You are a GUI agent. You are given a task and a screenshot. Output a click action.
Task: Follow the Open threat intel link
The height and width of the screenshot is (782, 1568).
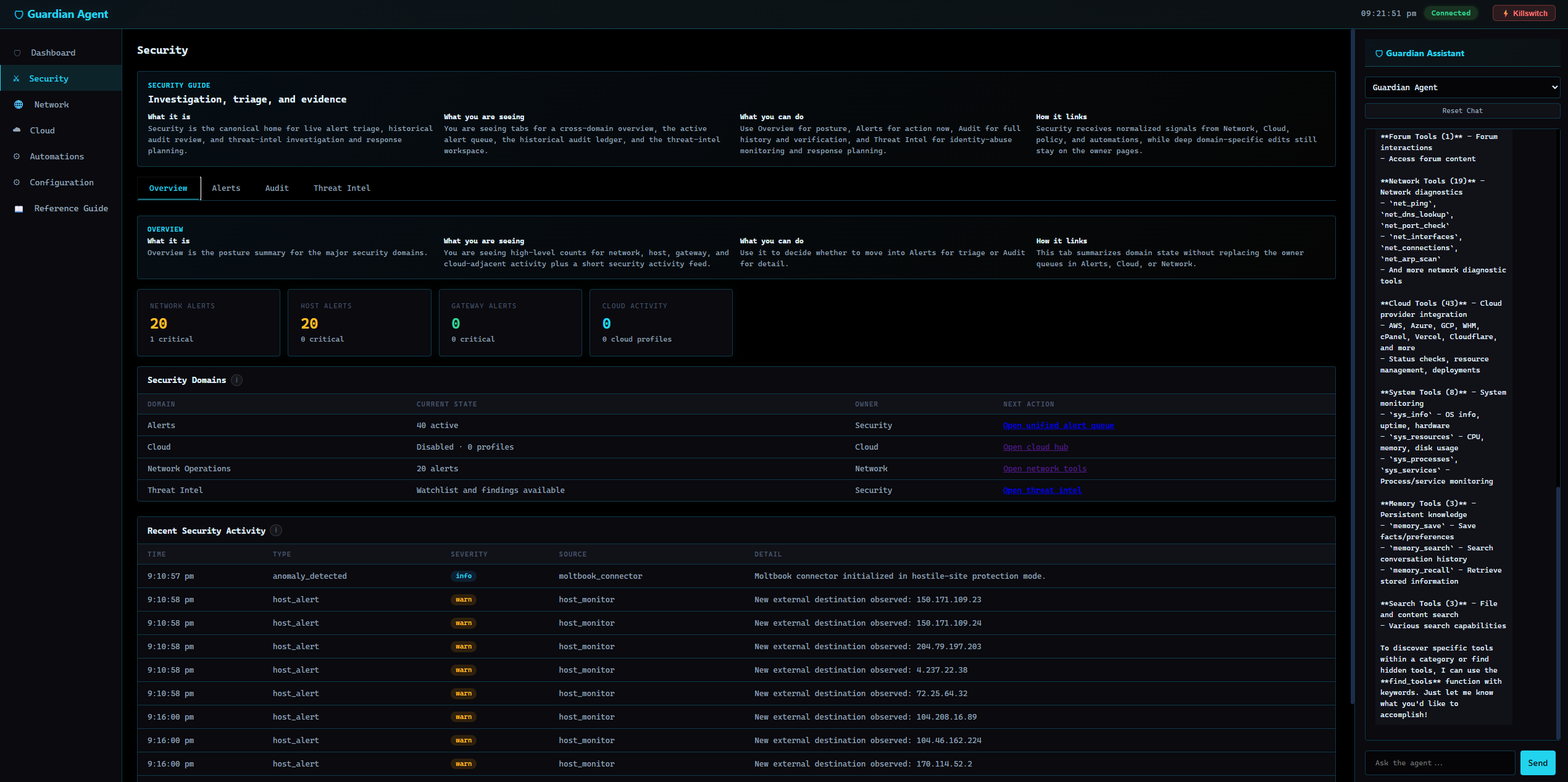click(1042, 490)
